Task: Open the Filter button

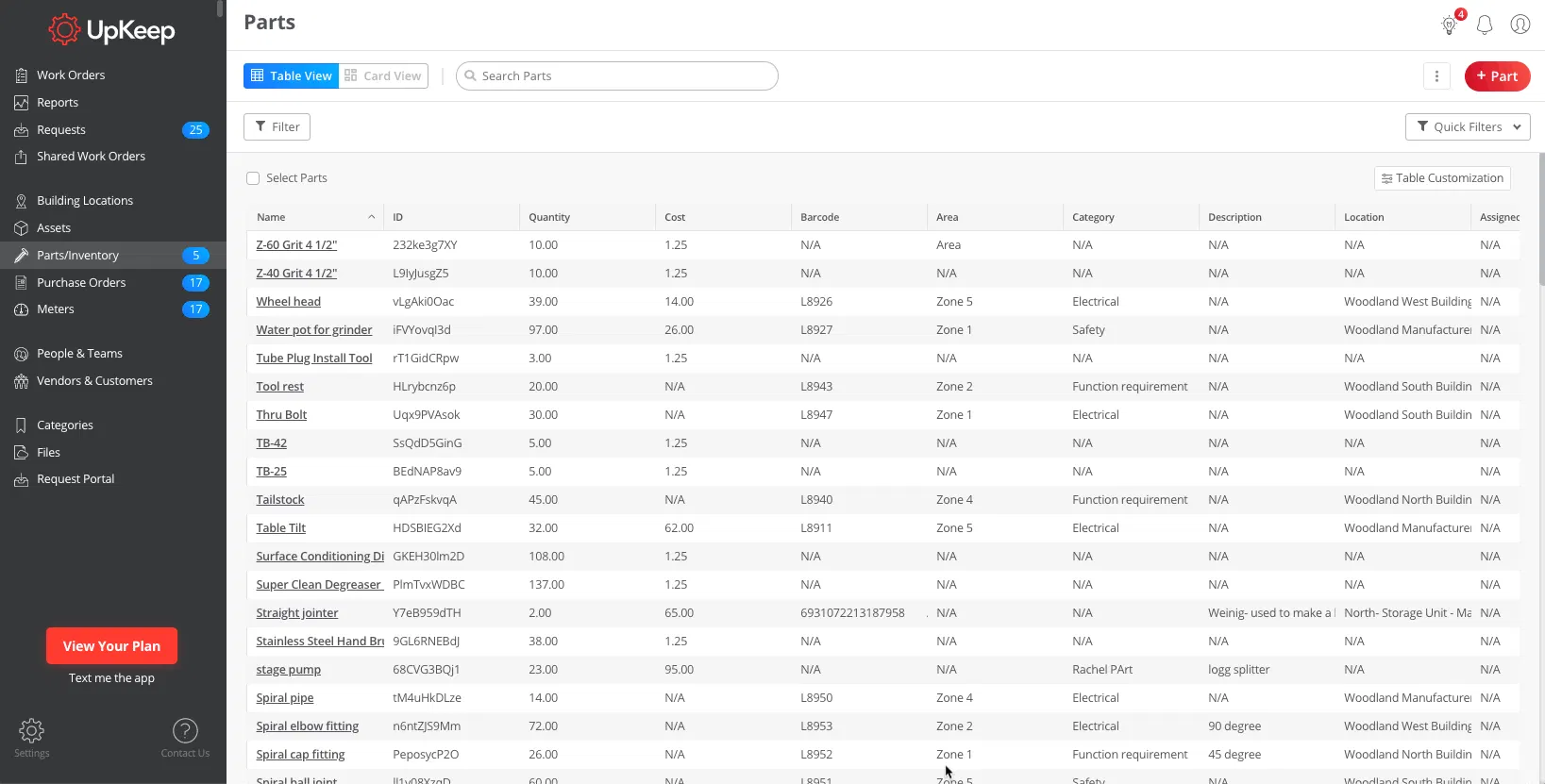Action: (277, 127)
